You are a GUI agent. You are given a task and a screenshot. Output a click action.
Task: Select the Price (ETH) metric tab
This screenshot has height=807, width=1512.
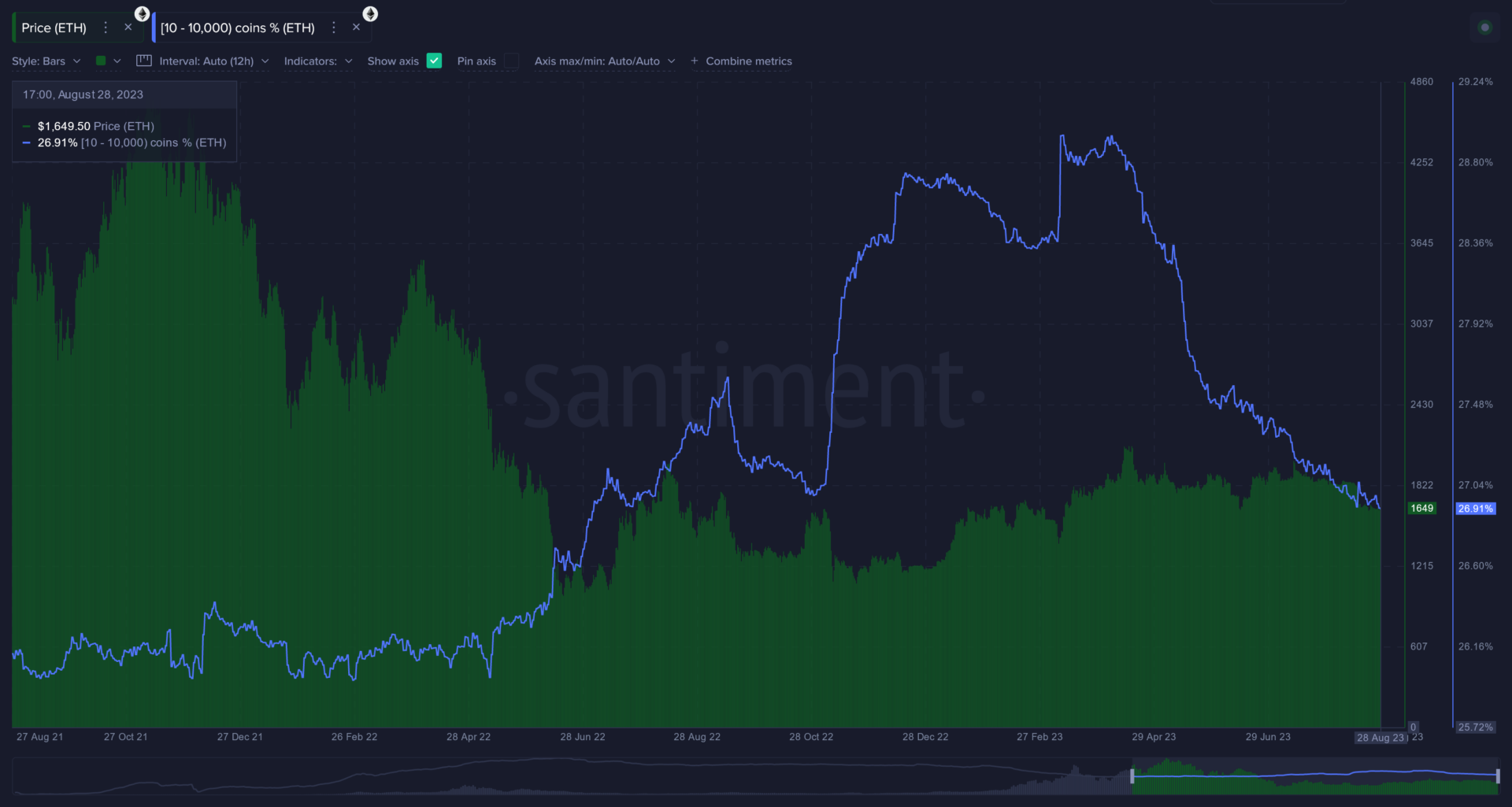coord(54,28)
